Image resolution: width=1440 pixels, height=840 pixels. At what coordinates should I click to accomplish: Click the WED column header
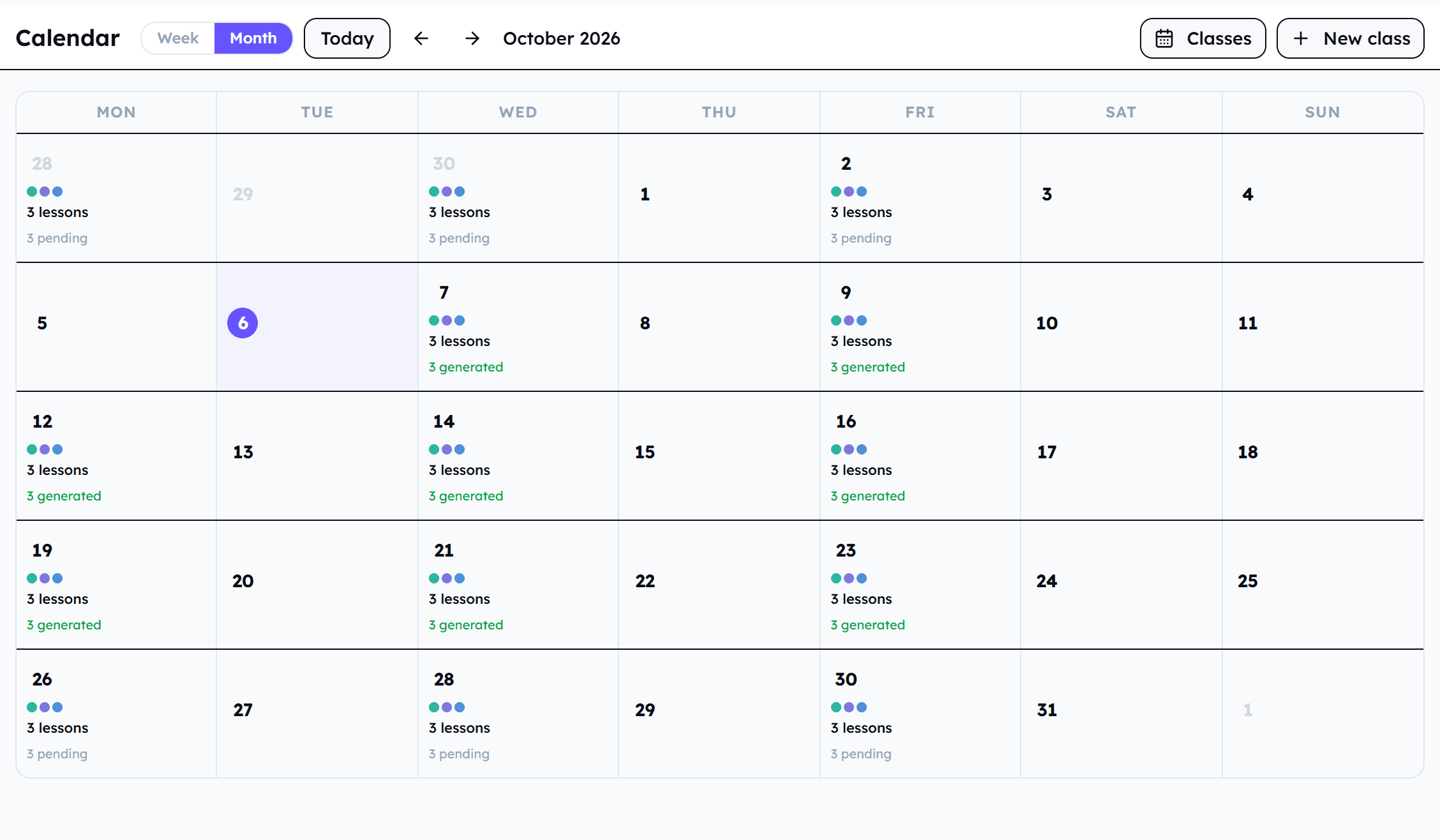(518, 112)
